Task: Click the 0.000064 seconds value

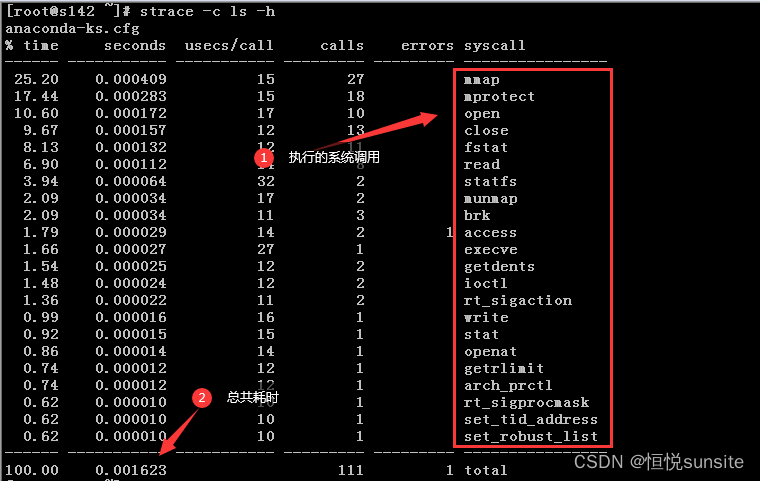Action: click(x=131, y=181)
